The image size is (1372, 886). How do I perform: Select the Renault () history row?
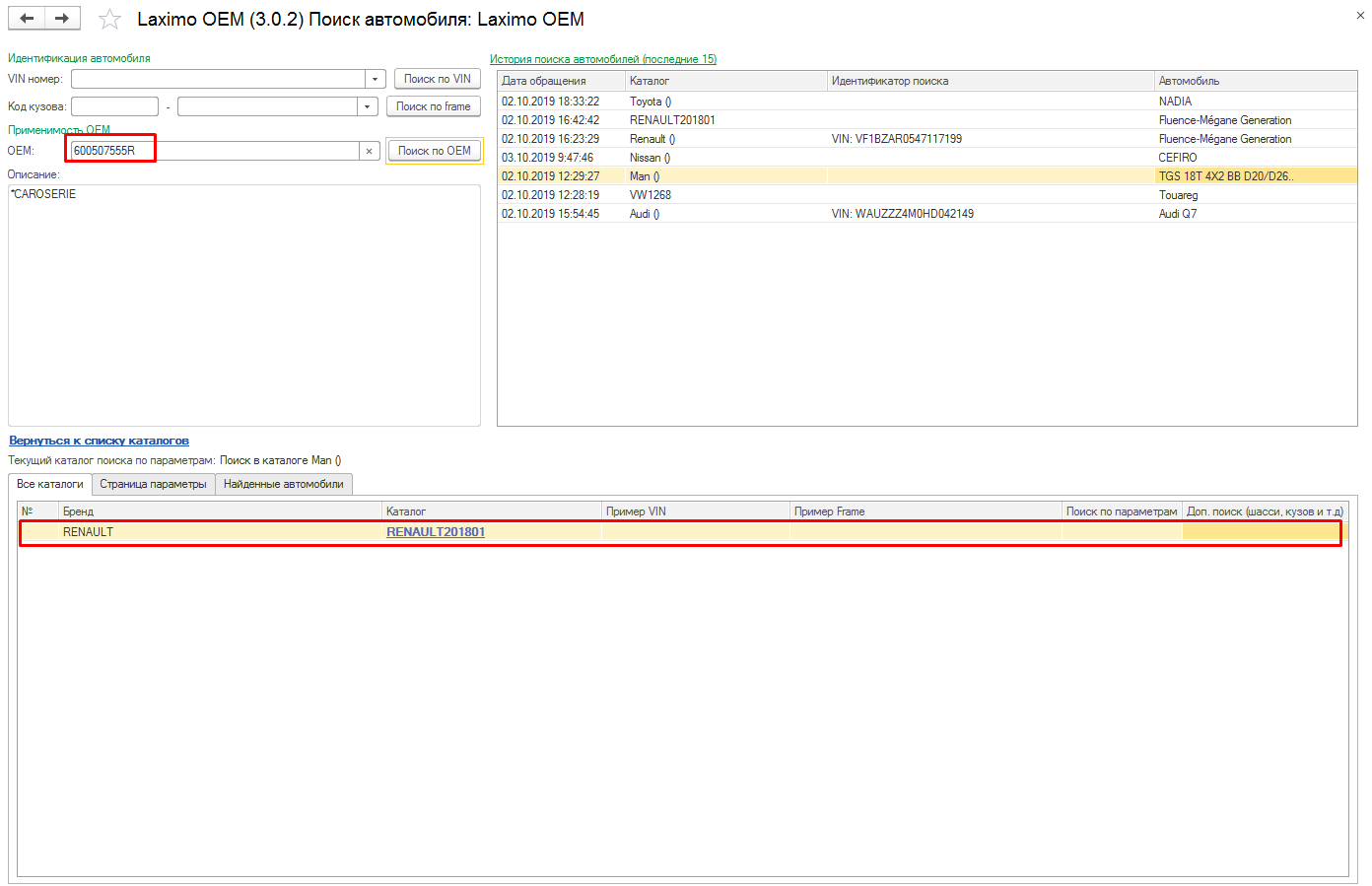coord(926,139)
